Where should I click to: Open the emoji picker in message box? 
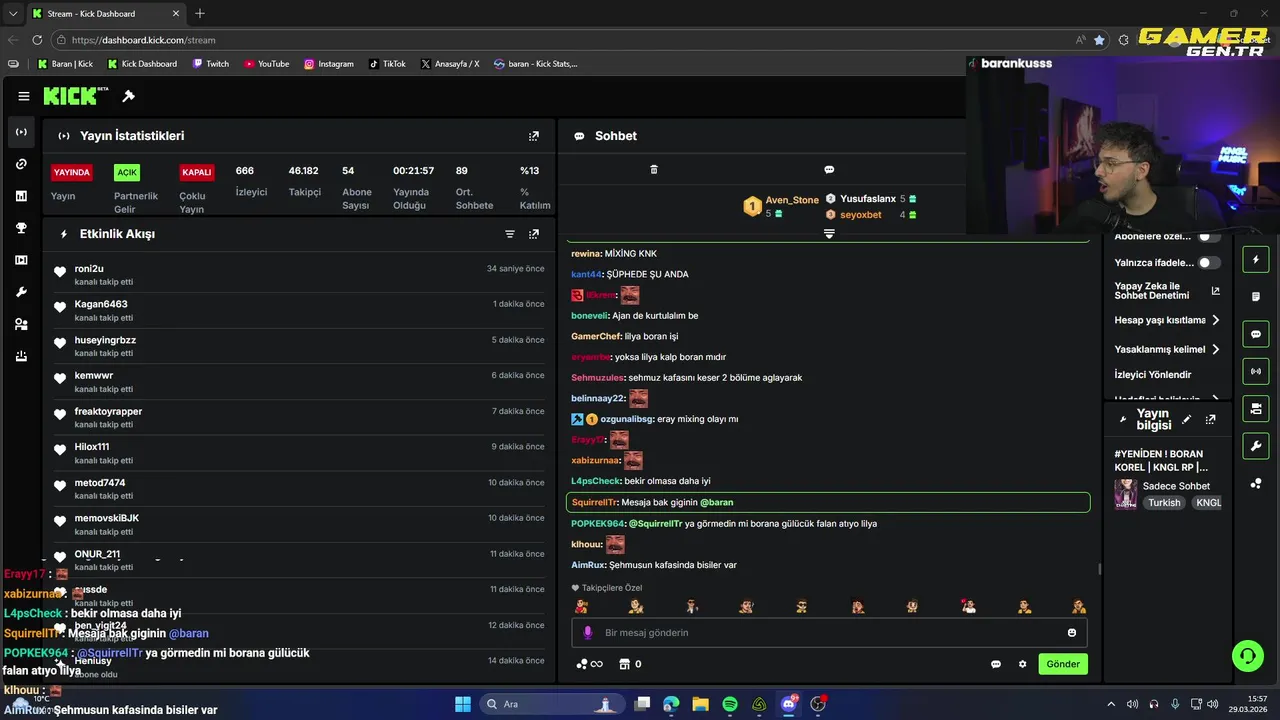coord(1072,633)
